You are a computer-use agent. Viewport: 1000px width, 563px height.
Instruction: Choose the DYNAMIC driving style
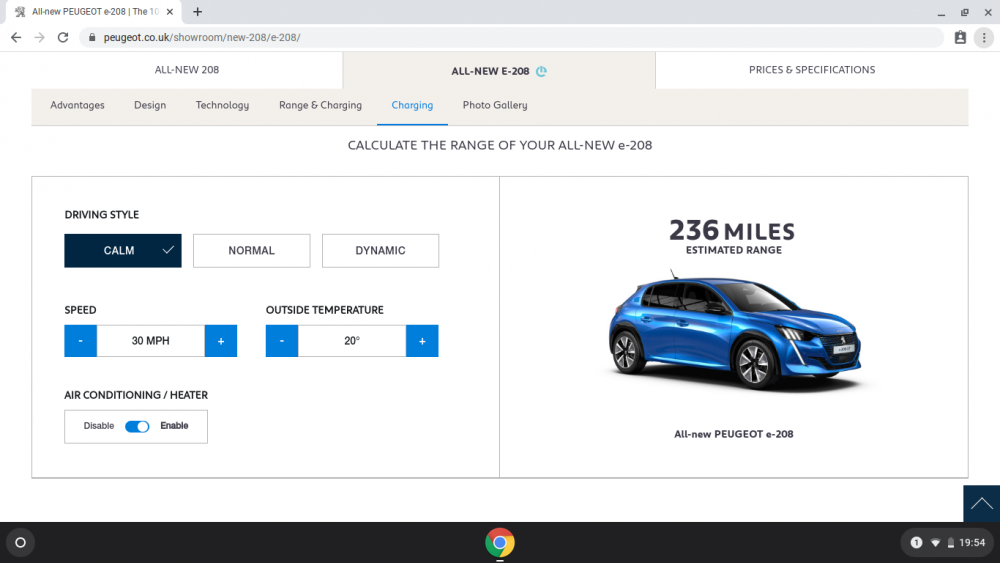pyautogui.click(x=380, y=251)
